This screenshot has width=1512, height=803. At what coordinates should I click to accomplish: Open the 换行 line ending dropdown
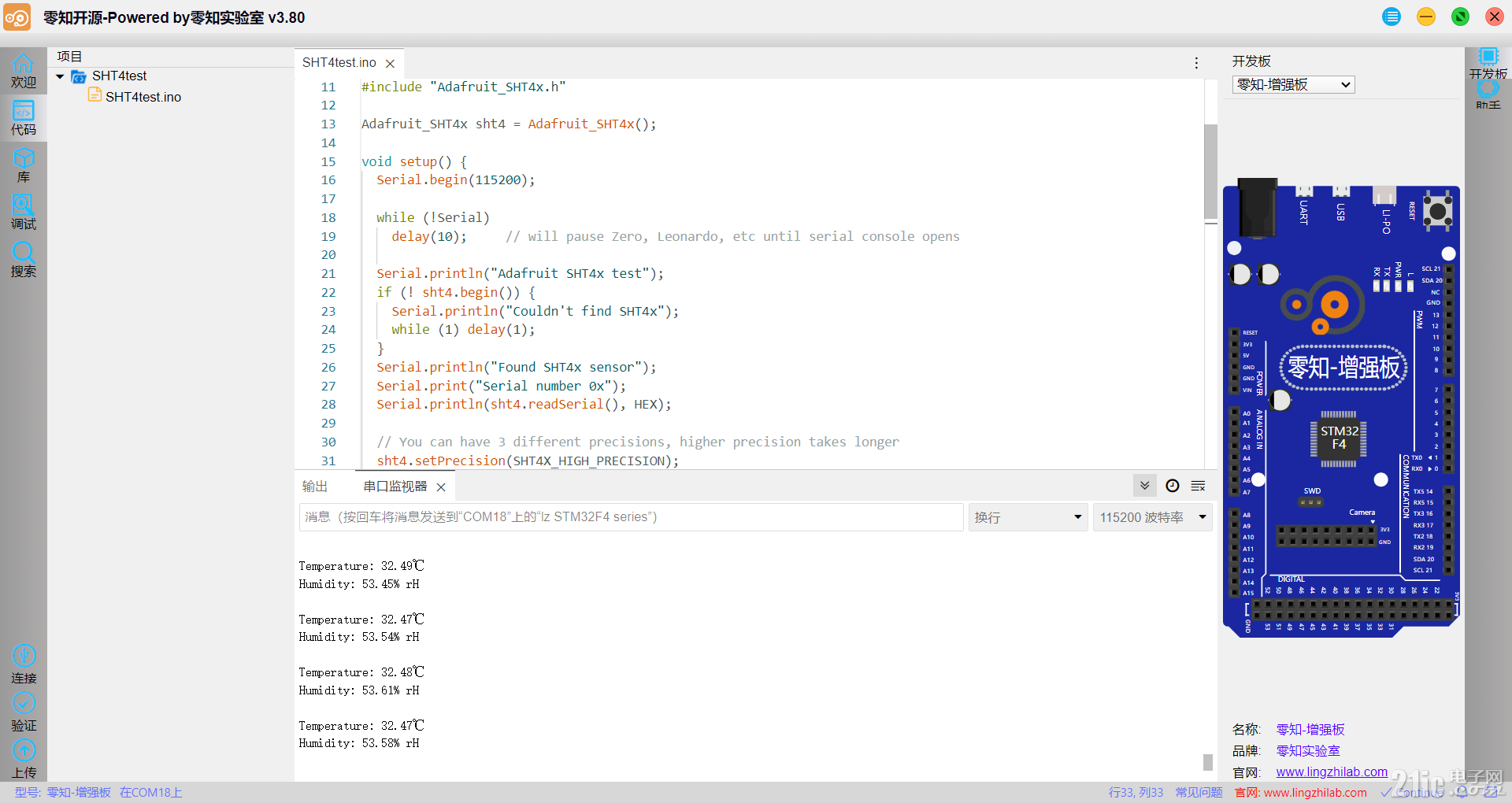1028,517
